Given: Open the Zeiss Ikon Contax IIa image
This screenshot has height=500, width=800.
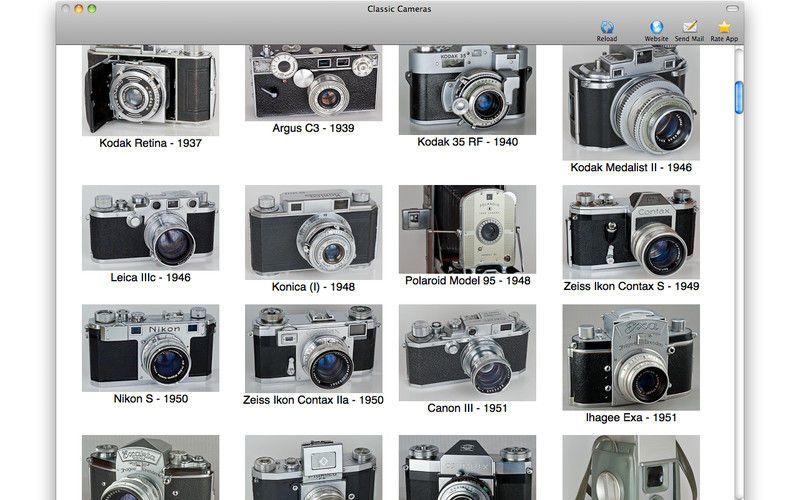Looking at the screenshot, I should (313, 348).
